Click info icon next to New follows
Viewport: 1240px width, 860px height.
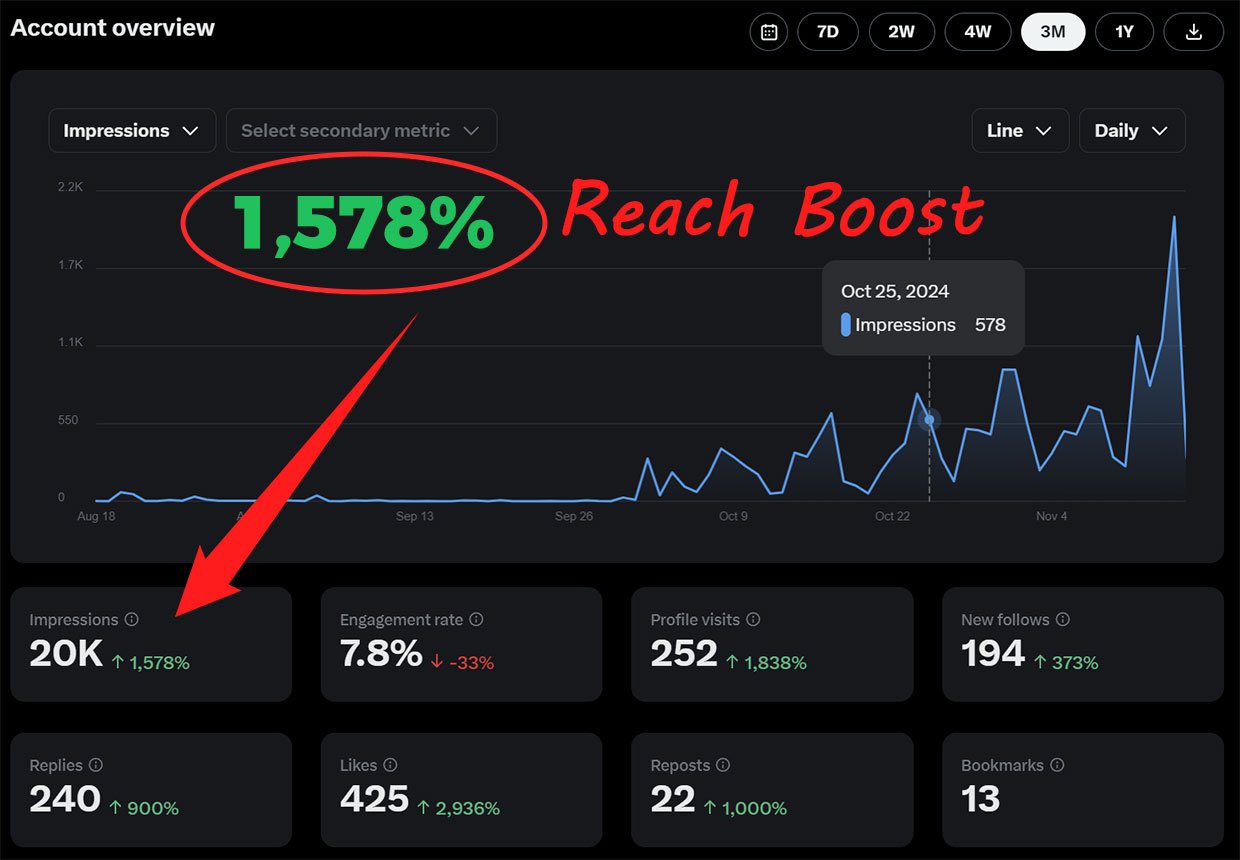coord(1063,620)
